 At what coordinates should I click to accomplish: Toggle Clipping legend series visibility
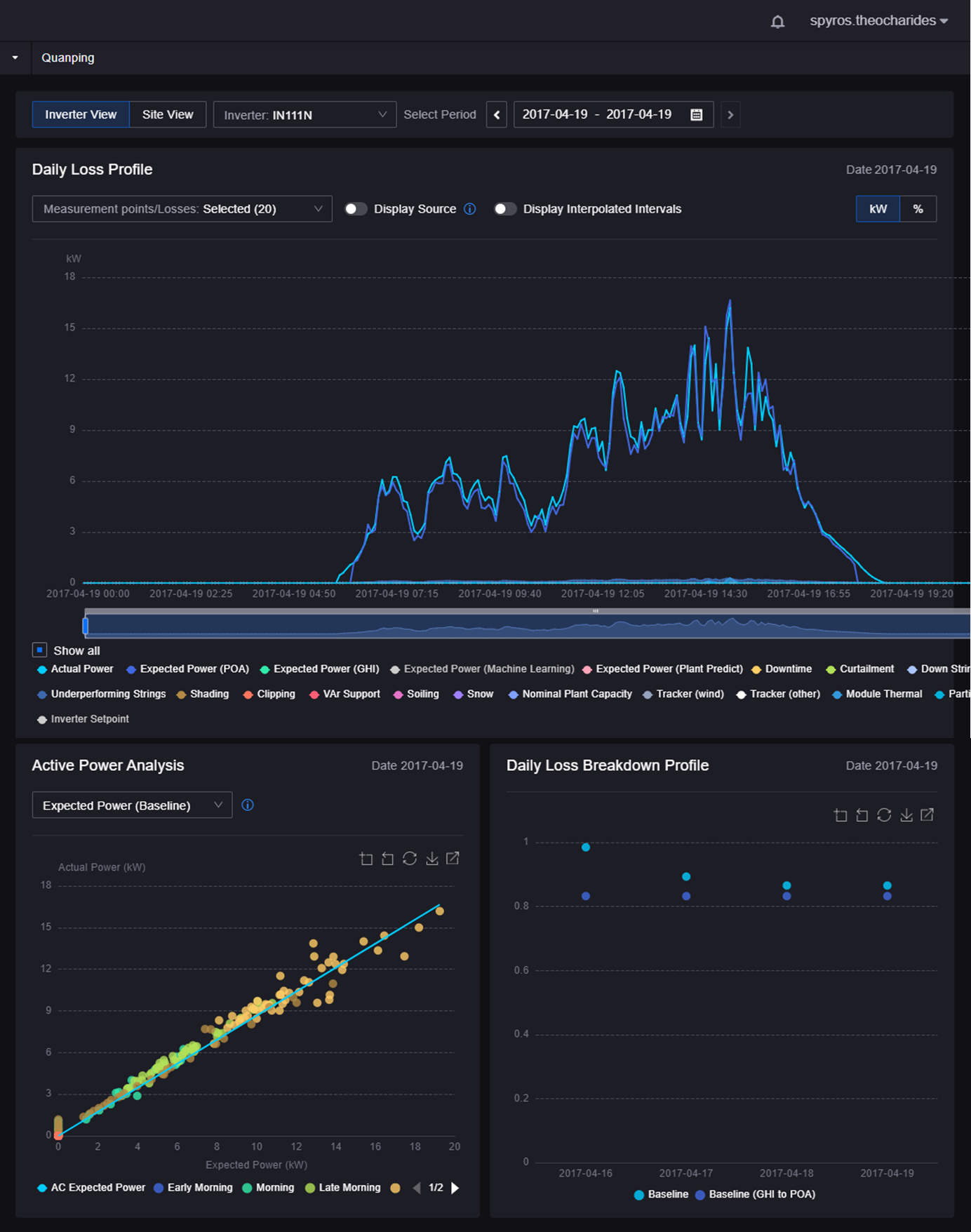click(269, 694)
